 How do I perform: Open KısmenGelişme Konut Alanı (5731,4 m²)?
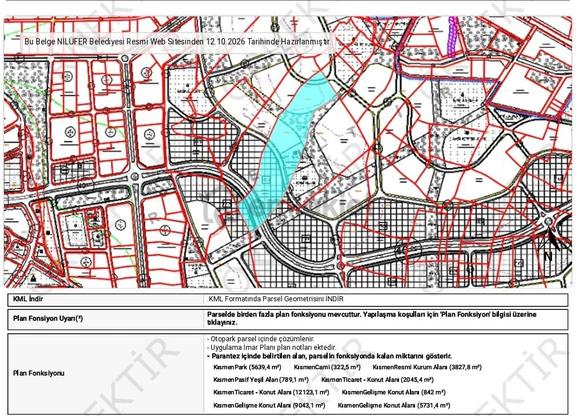394,405
